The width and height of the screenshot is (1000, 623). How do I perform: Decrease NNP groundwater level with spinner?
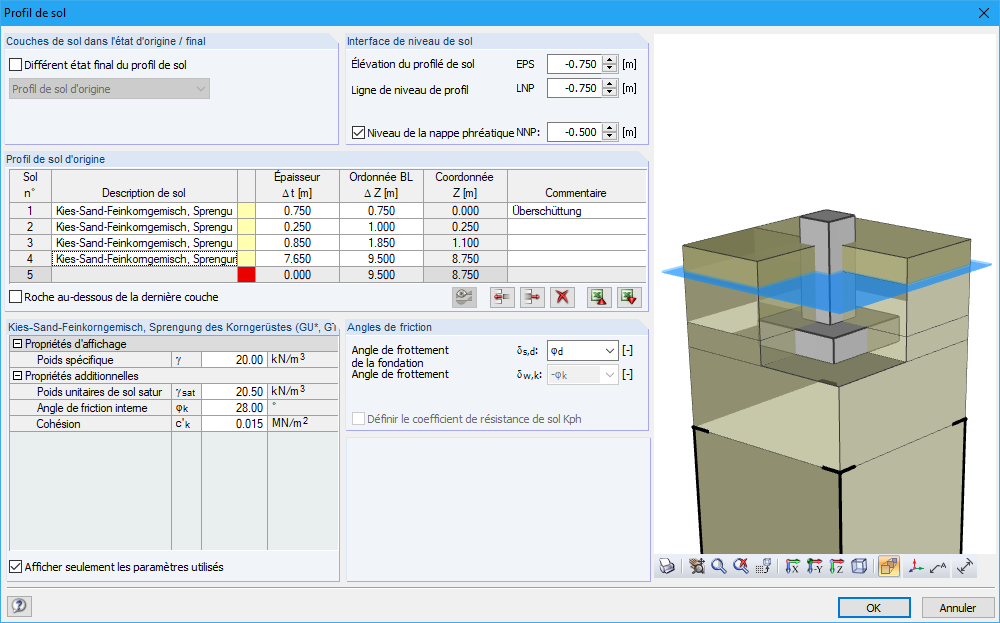click(610, 136)
